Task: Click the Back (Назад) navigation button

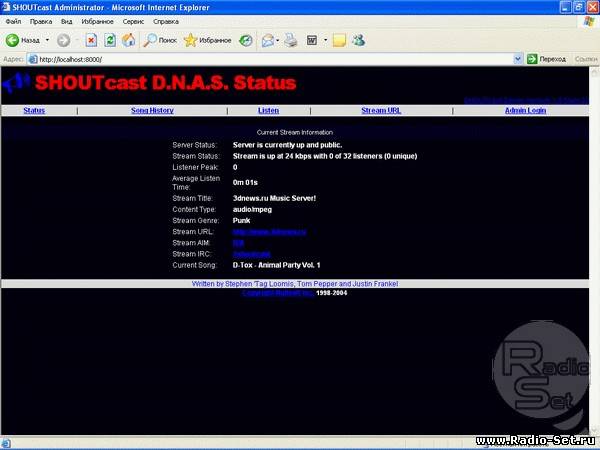Action: click(24, 41)
